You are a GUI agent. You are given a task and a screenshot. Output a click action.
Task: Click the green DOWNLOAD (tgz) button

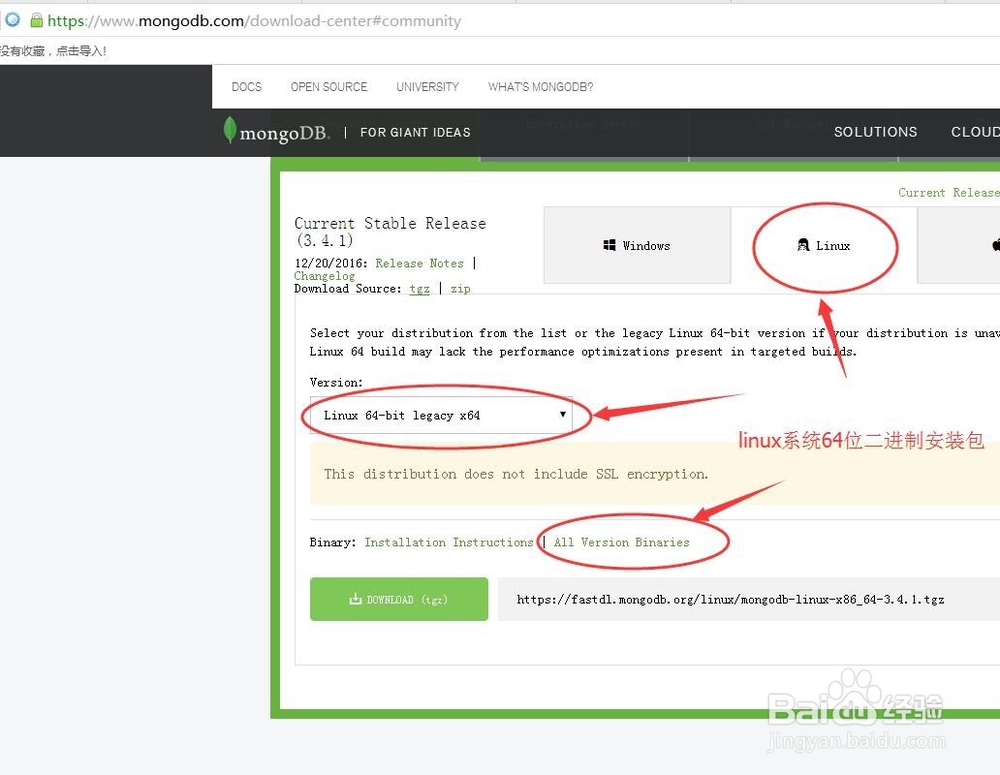[x=399, y=599]
